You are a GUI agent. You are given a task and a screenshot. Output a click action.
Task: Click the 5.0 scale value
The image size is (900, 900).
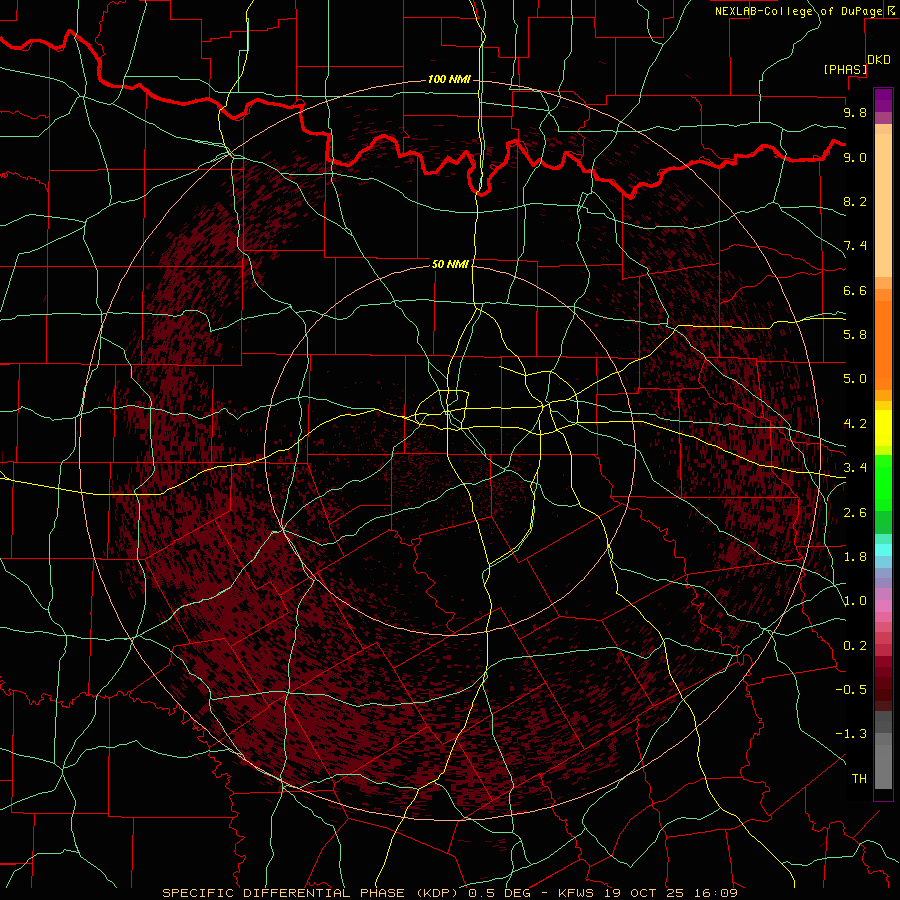tap(855, 379)
